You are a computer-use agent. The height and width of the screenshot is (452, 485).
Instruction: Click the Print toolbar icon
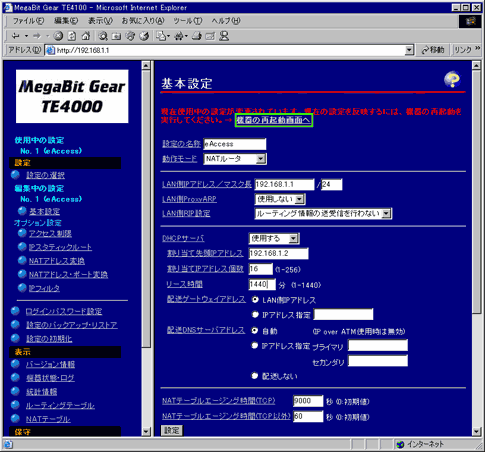click(197, 36)
